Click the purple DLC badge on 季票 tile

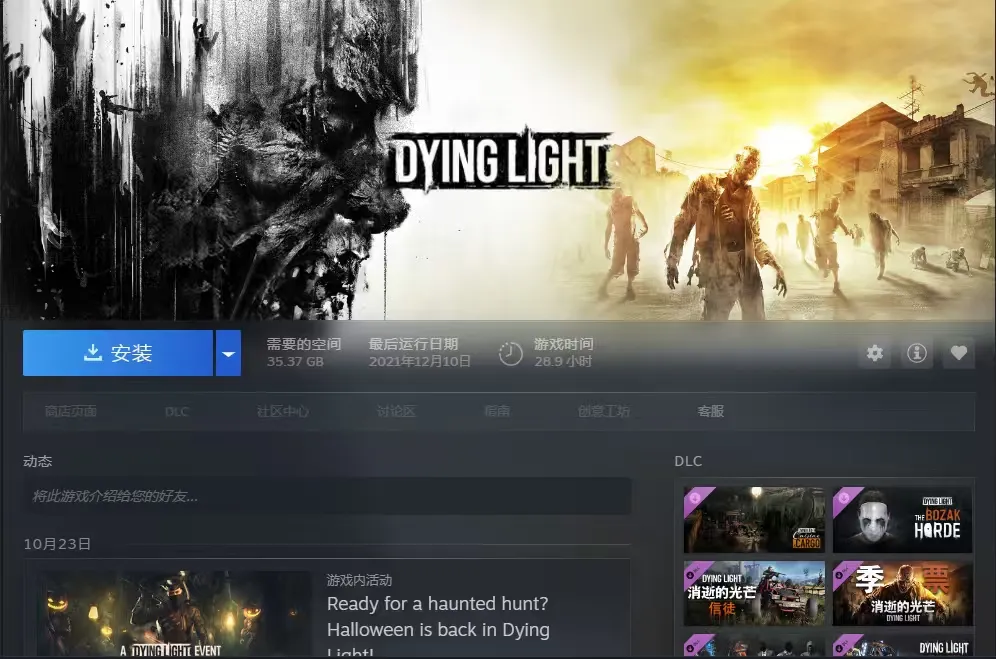tap(848, 574)
